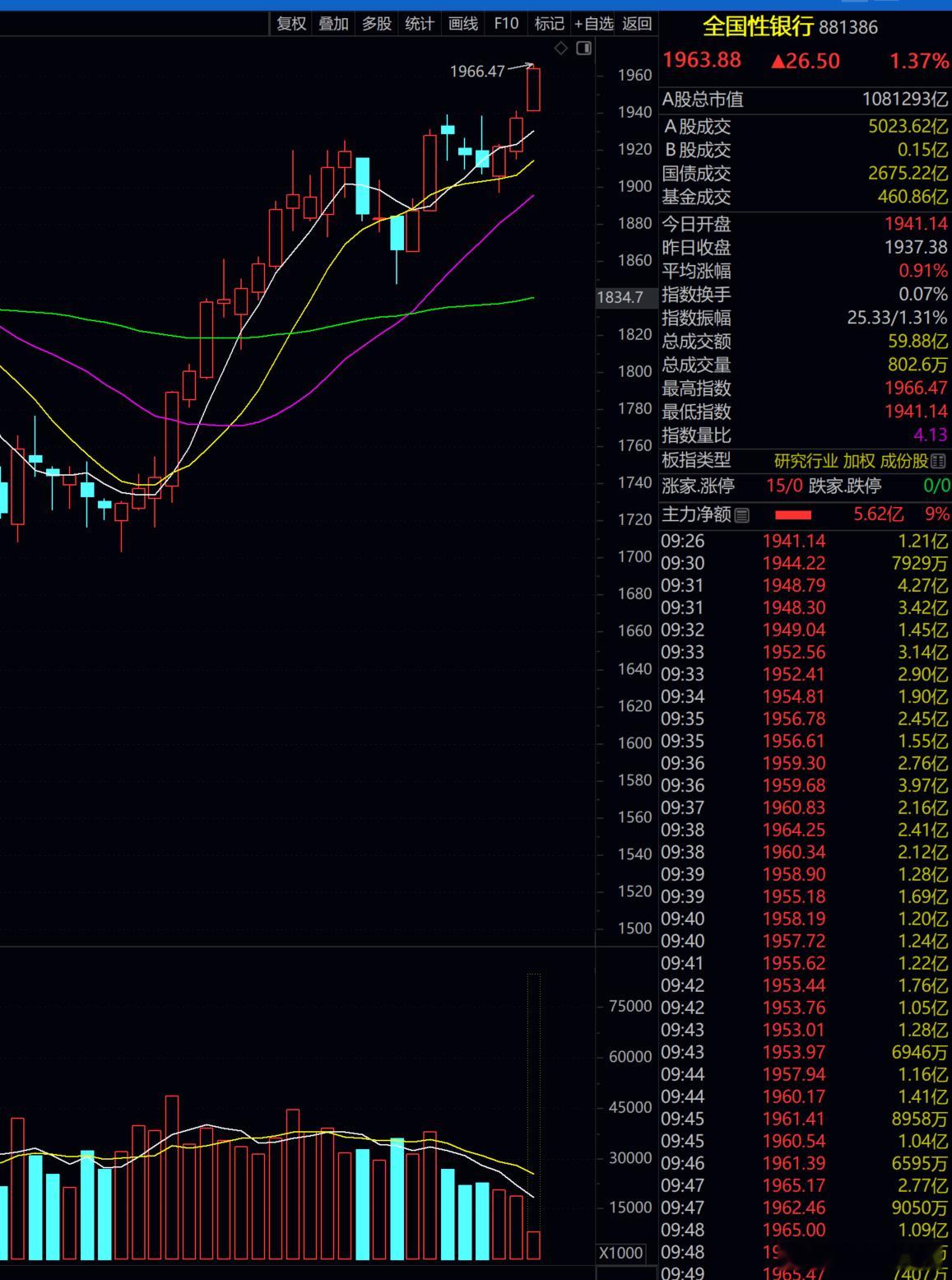Click the X1000 volume scale label
Screen dimensions: 952x1280
(621, 1253)
